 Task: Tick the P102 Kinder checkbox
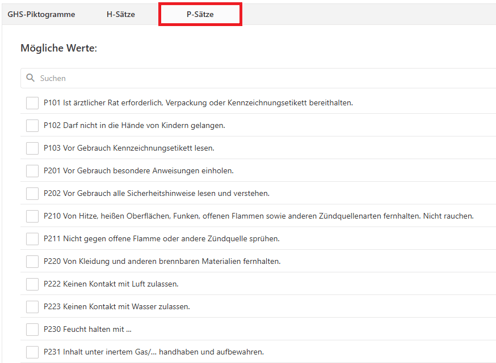(x=32, y=126)
